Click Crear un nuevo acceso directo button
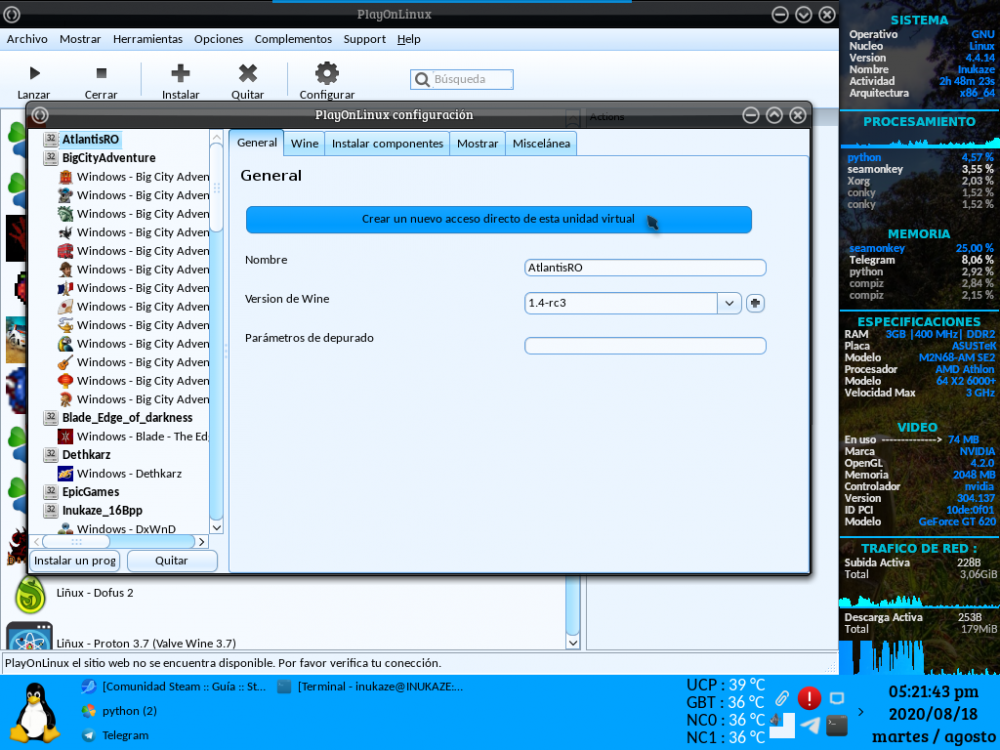Screen dimensions: 1000x750 pyautogui.click(x=498, y=219)
